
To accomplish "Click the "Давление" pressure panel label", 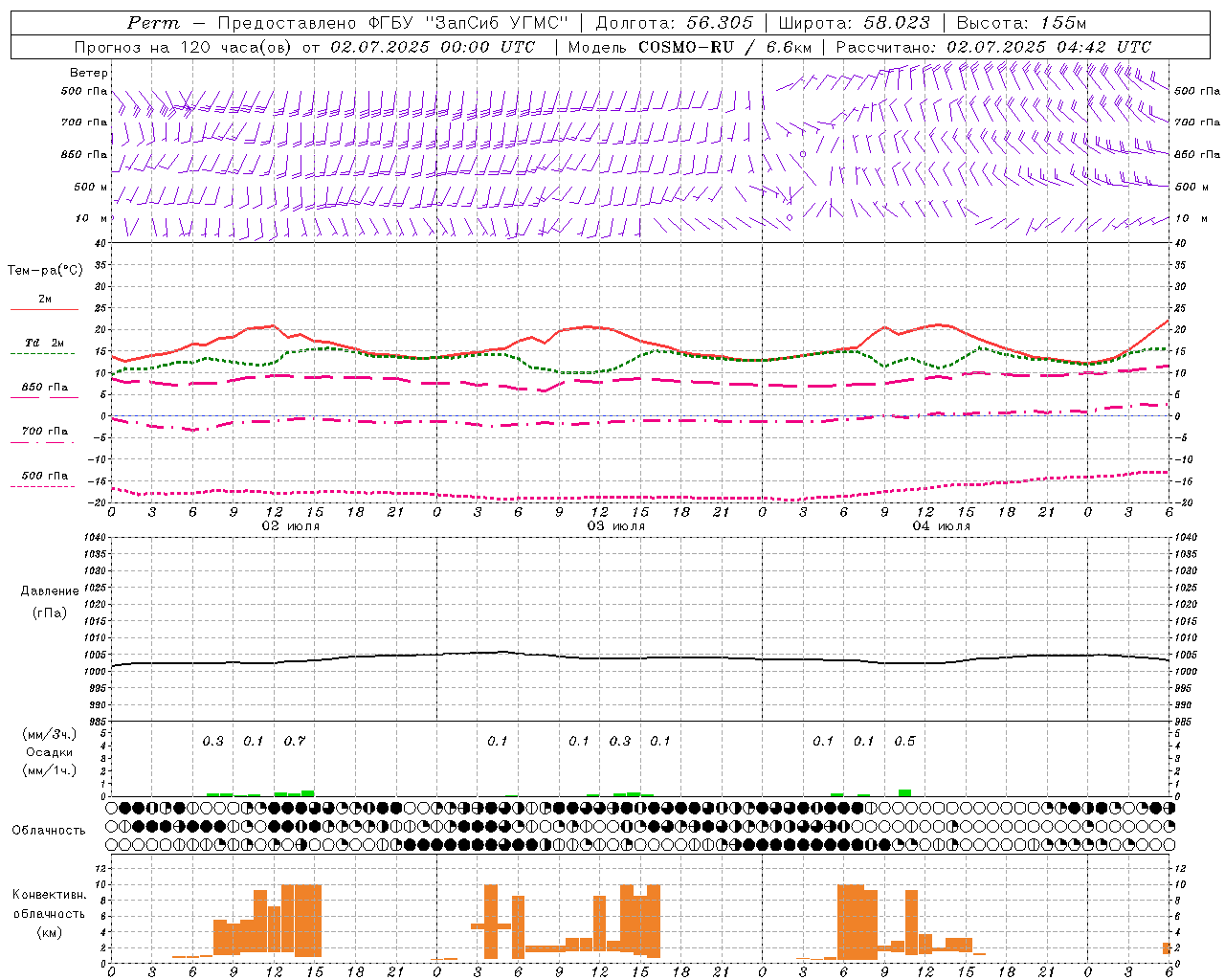I will coord(49,591).
